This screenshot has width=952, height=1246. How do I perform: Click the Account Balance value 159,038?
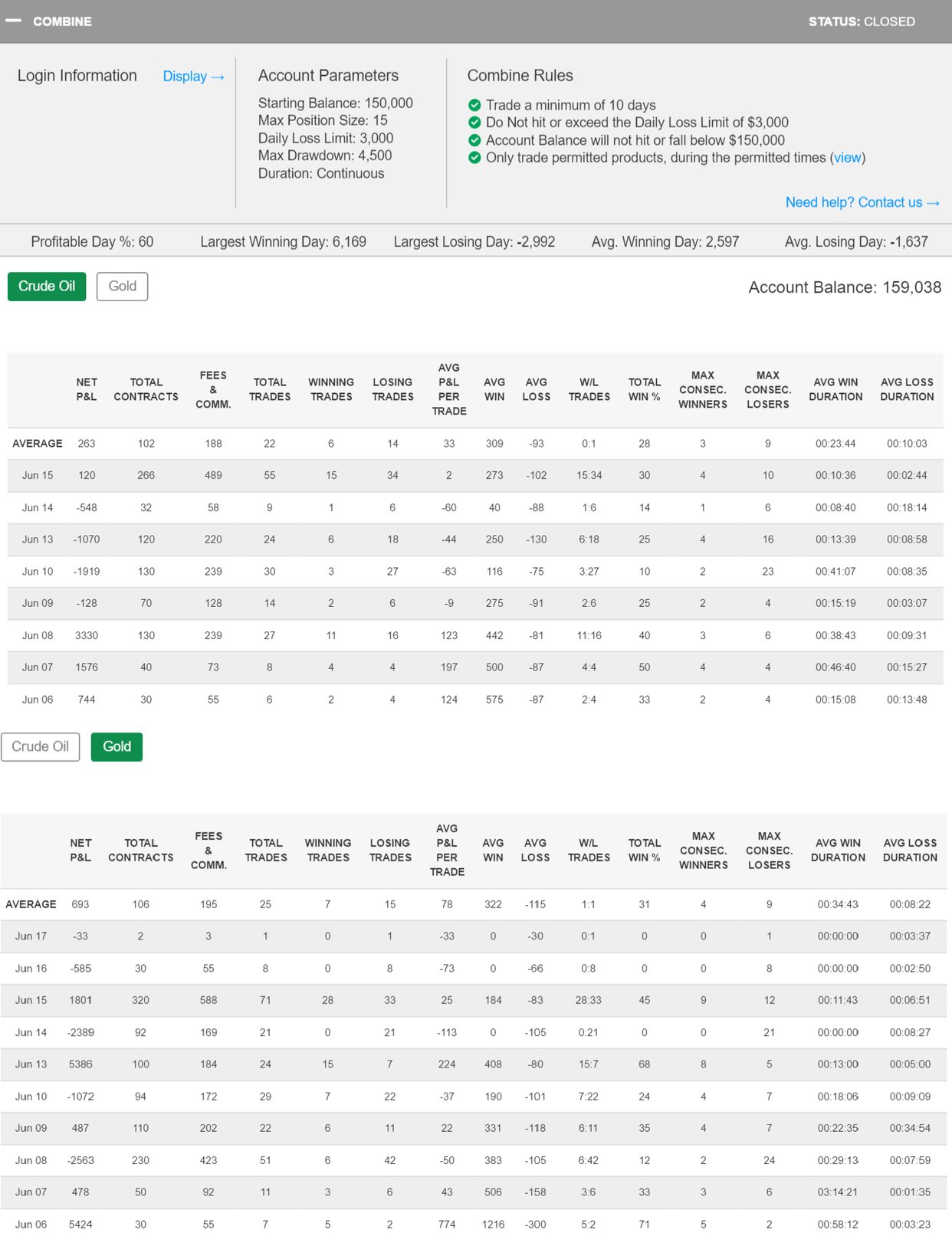911,288
